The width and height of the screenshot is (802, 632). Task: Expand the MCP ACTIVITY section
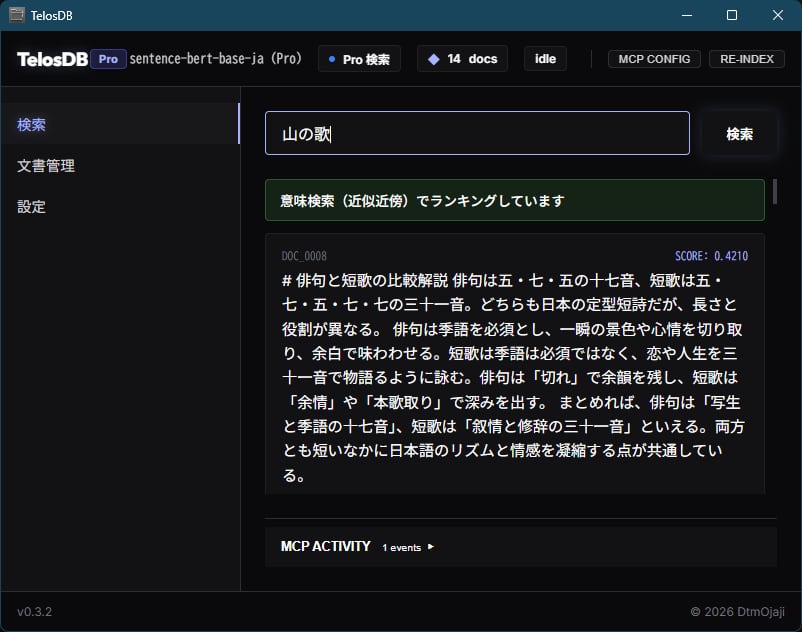[x=325, y=547]
